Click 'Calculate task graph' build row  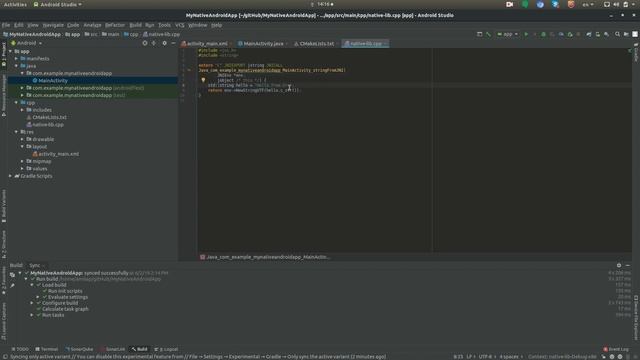tap(65, 309)
